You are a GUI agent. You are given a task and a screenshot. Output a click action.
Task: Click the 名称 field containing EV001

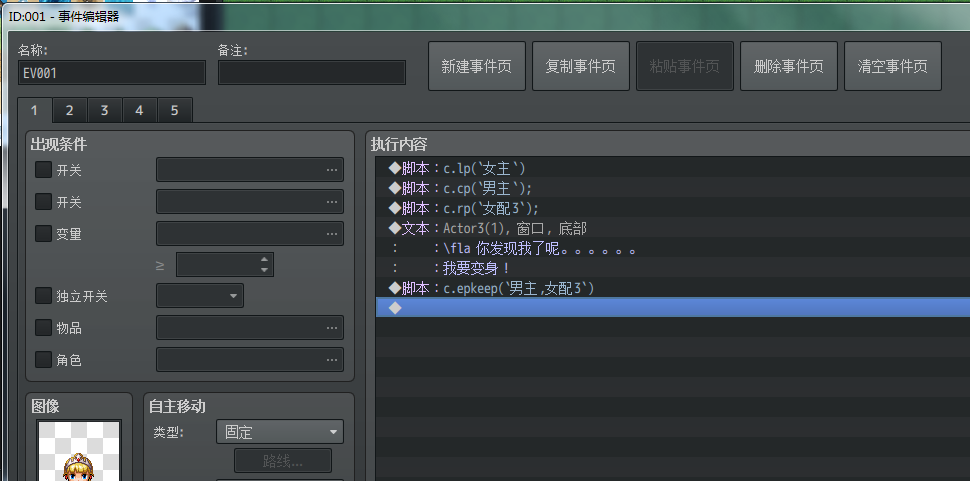coord(112,73)
